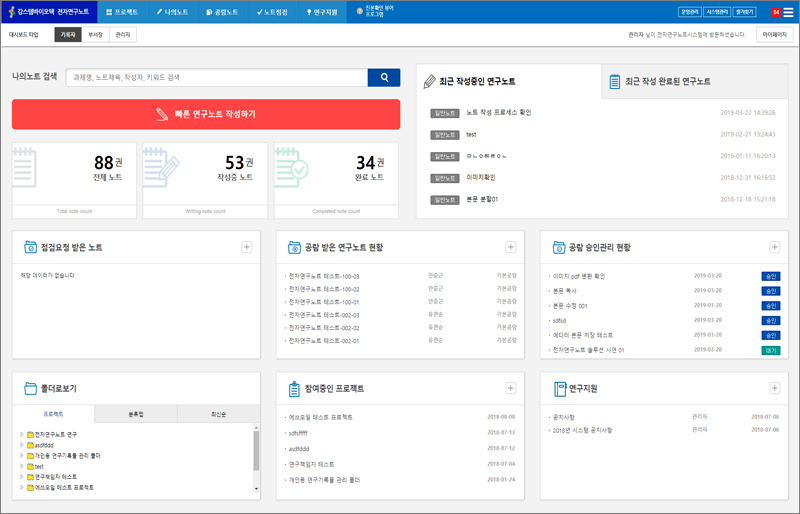Expand the test folder in folder tree

(22, 466)
